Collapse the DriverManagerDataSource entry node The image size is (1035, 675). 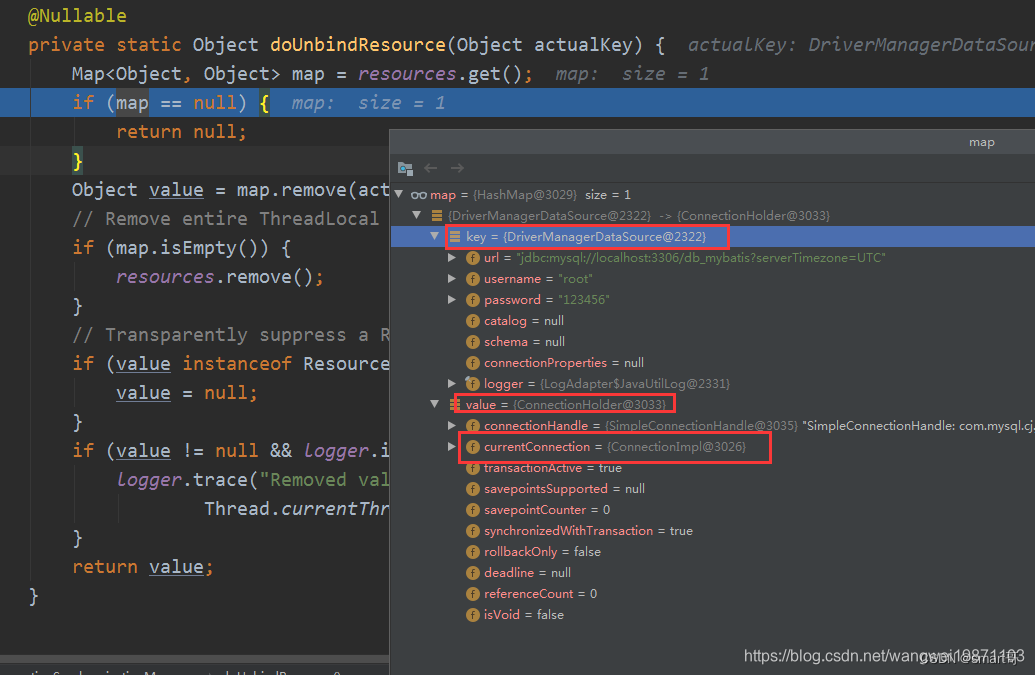(417, 215)
